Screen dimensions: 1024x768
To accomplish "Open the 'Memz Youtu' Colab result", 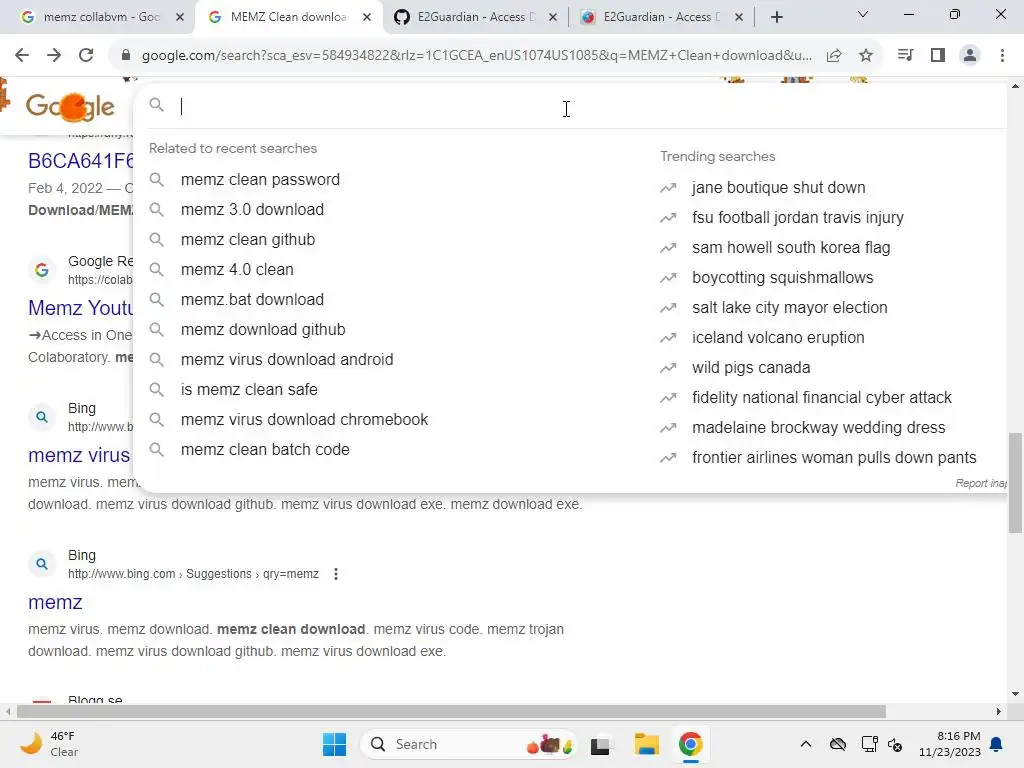I will [x=81, y=308].
